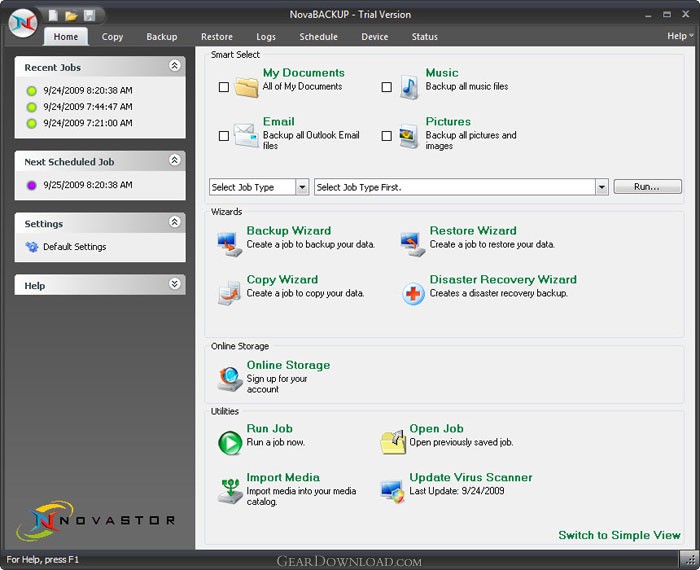Click the New document icon in title bar

[53, 16]
